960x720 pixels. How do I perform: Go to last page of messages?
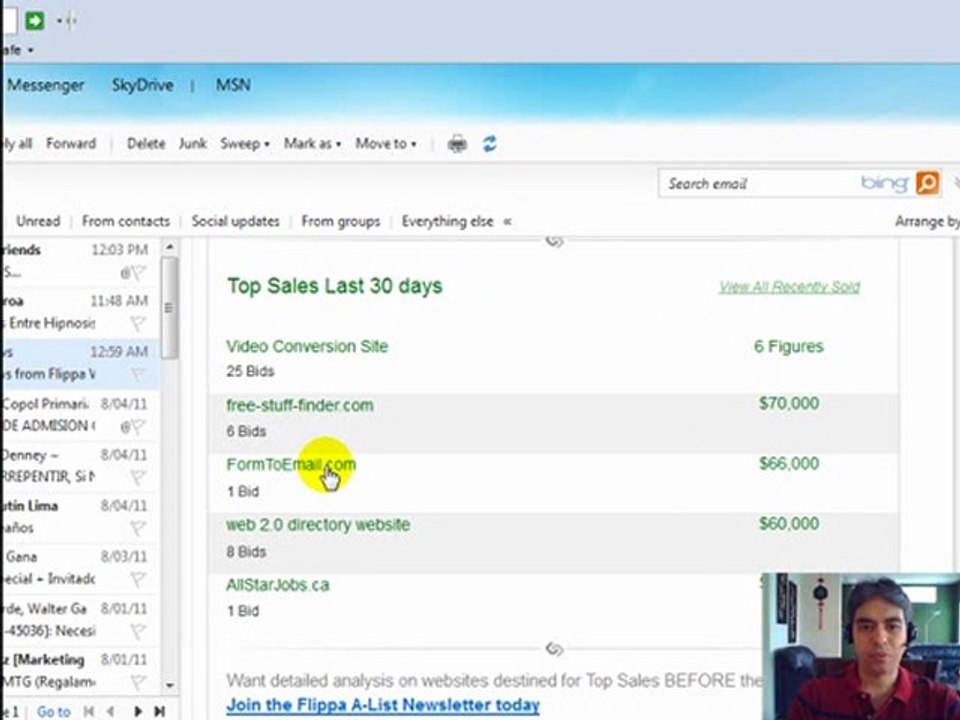pyautogui.click(x=160, y=711)
